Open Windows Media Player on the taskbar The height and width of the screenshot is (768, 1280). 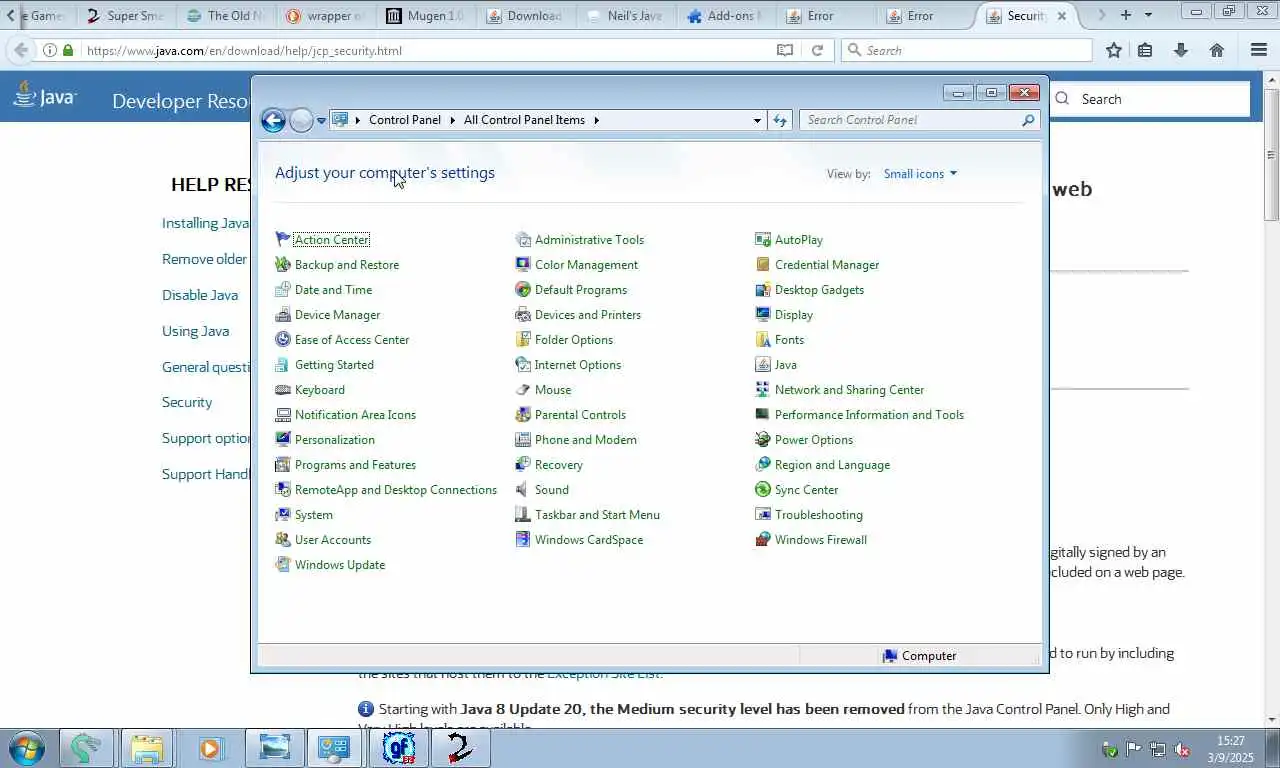[x=210, y=748]
